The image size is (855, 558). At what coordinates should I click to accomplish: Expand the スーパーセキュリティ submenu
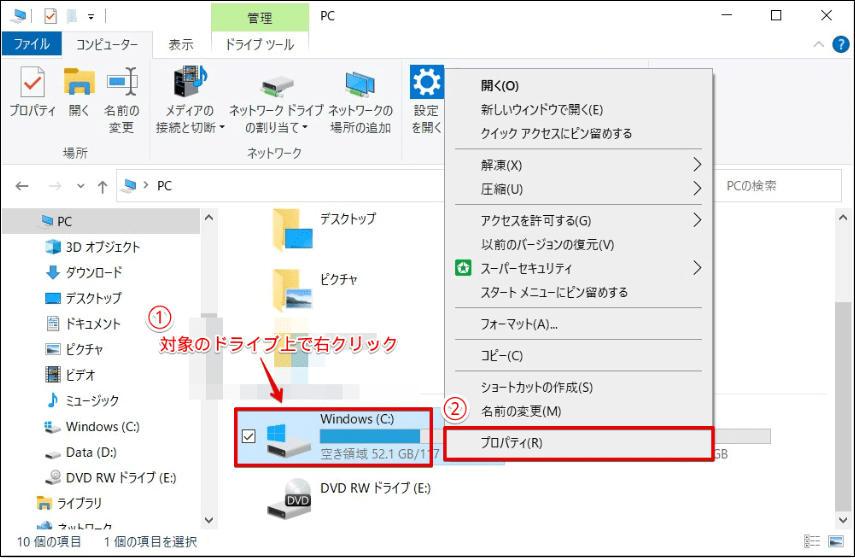click(x=581, y=268)
